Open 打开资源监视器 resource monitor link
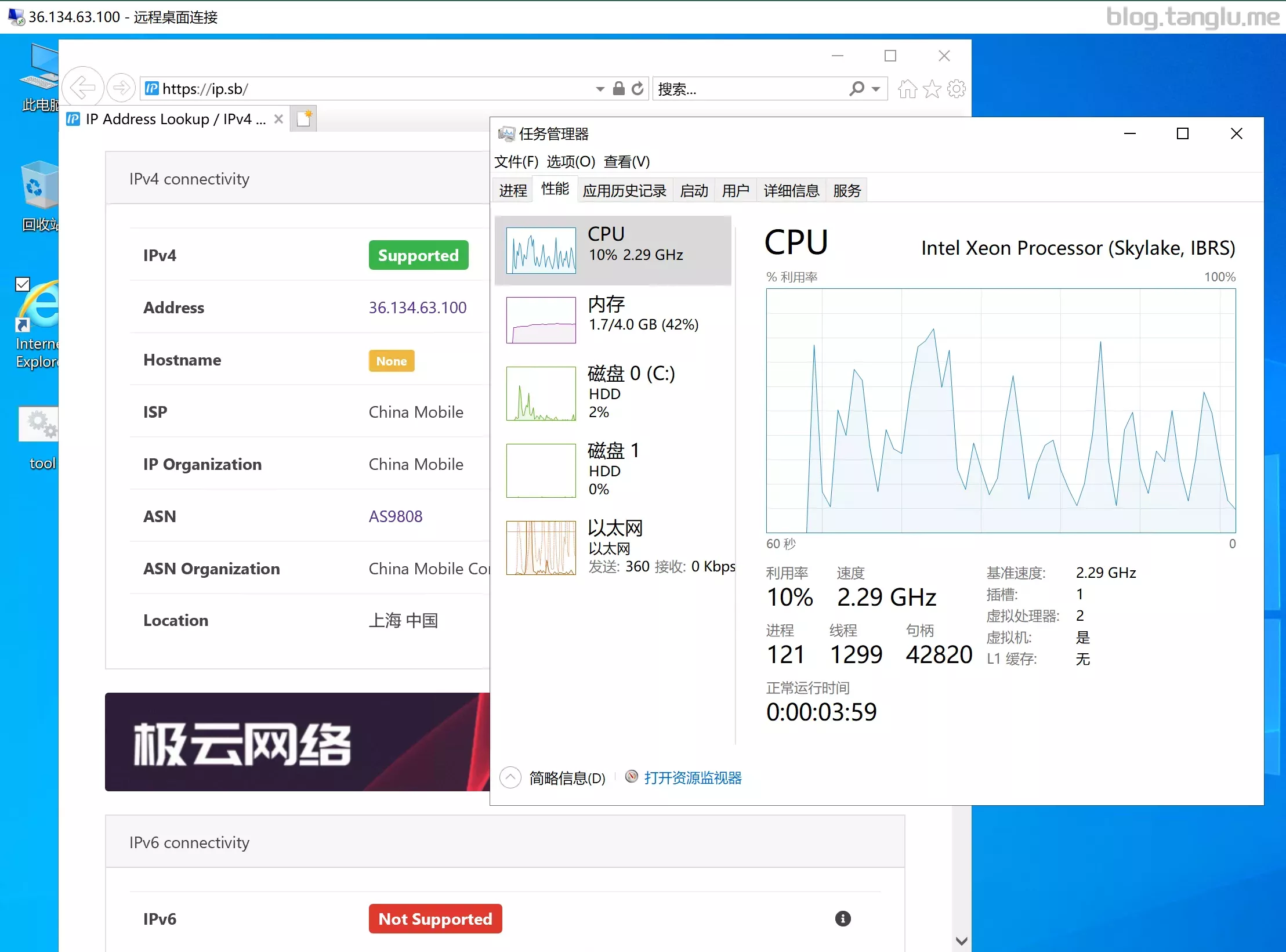The width and height of the screenshot is (1286, 952). coord(694,777)
